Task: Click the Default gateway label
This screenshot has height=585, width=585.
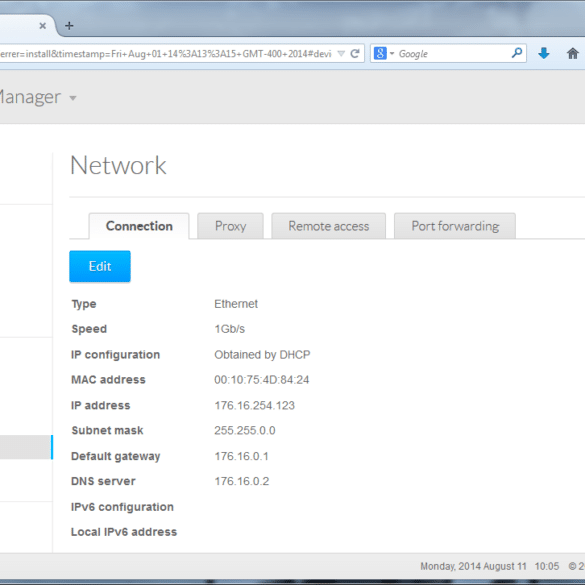Action: [116, 456]
